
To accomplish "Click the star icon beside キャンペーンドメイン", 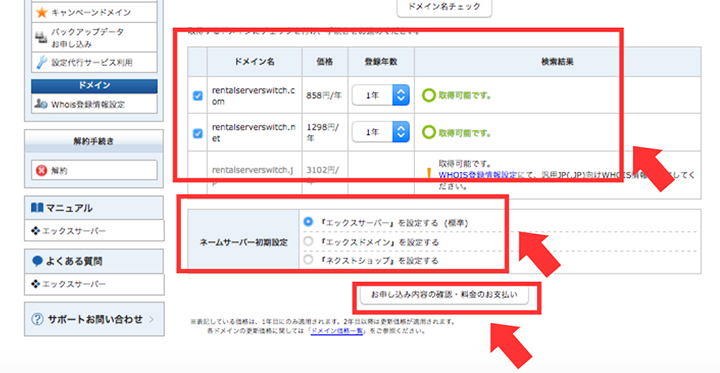I will click(x=42, y=12).
